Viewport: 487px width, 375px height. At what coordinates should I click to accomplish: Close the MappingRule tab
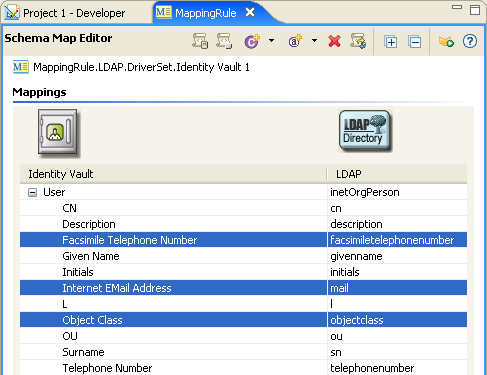[250, 13]
